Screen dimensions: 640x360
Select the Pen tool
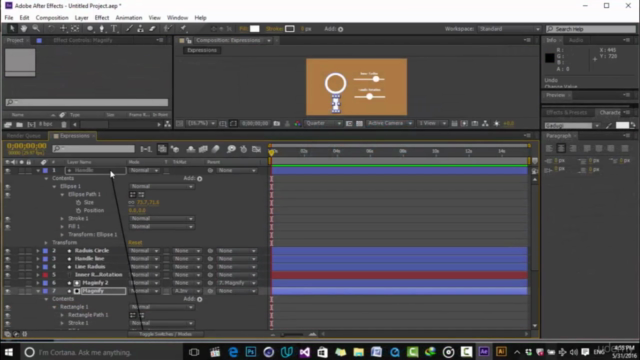click(x=102, y=29)
